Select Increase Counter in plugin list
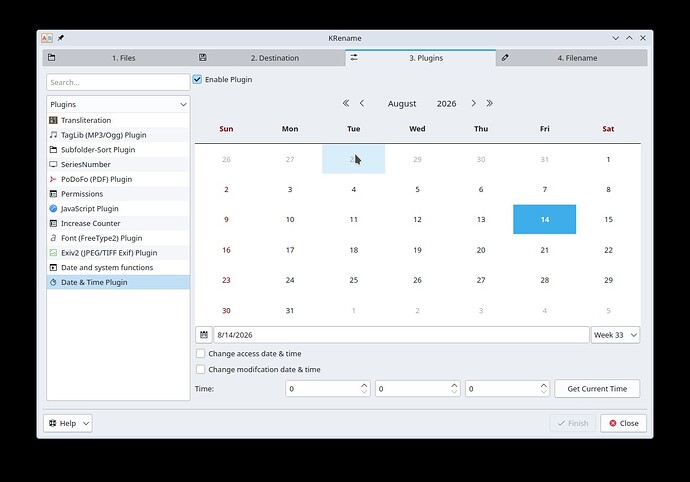Viewport: 690px width, 482px height. click(x=118, y=223)
